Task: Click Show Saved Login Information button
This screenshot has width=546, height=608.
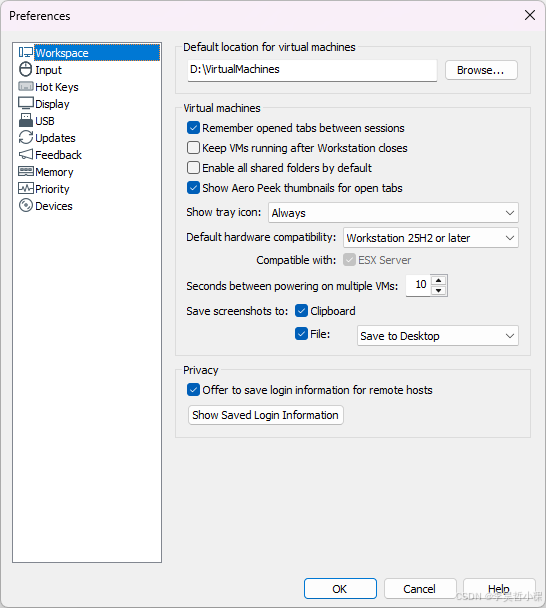Action: (266, 415)
